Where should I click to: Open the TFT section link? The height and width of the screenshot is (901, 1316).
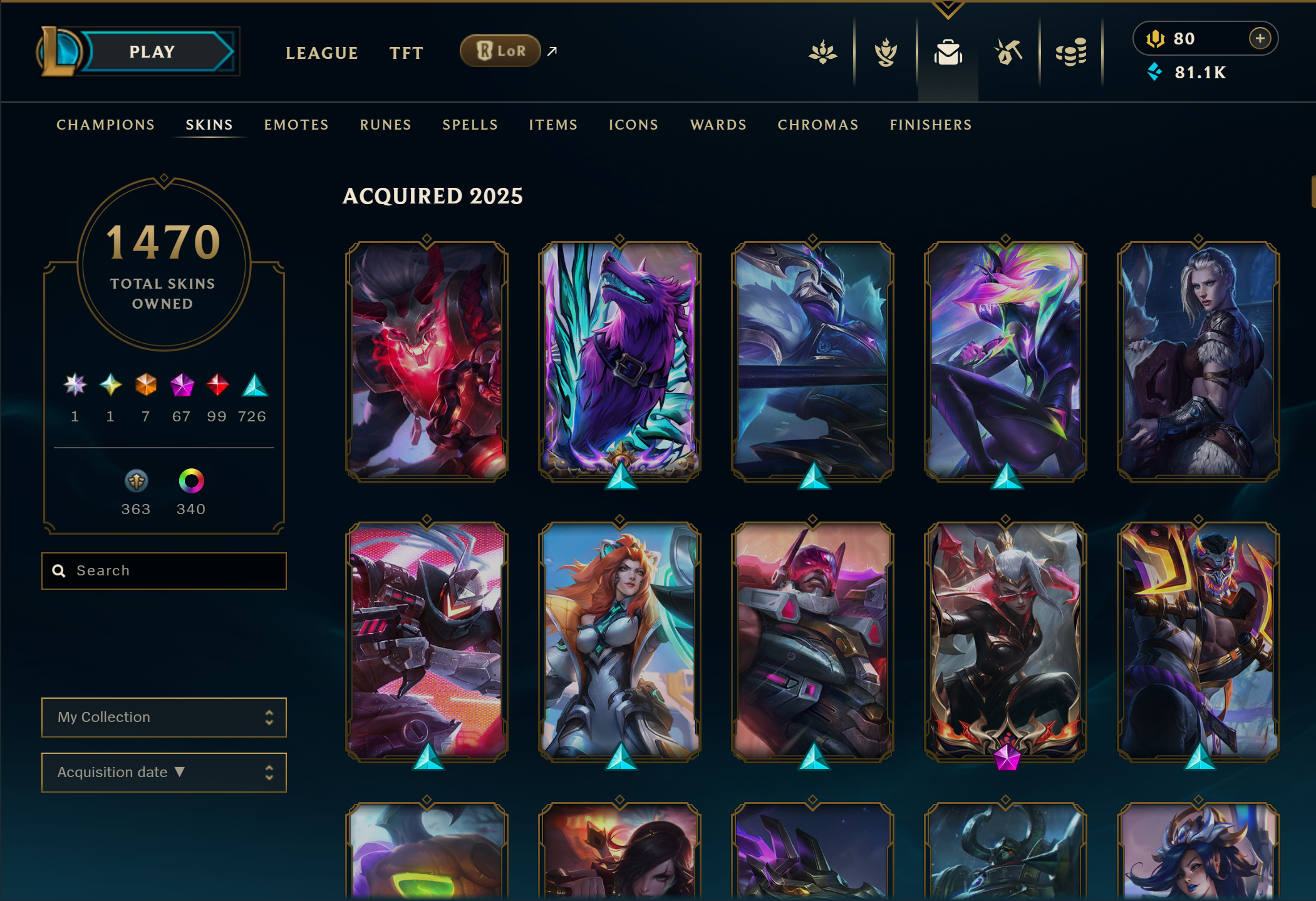point(407,53)
